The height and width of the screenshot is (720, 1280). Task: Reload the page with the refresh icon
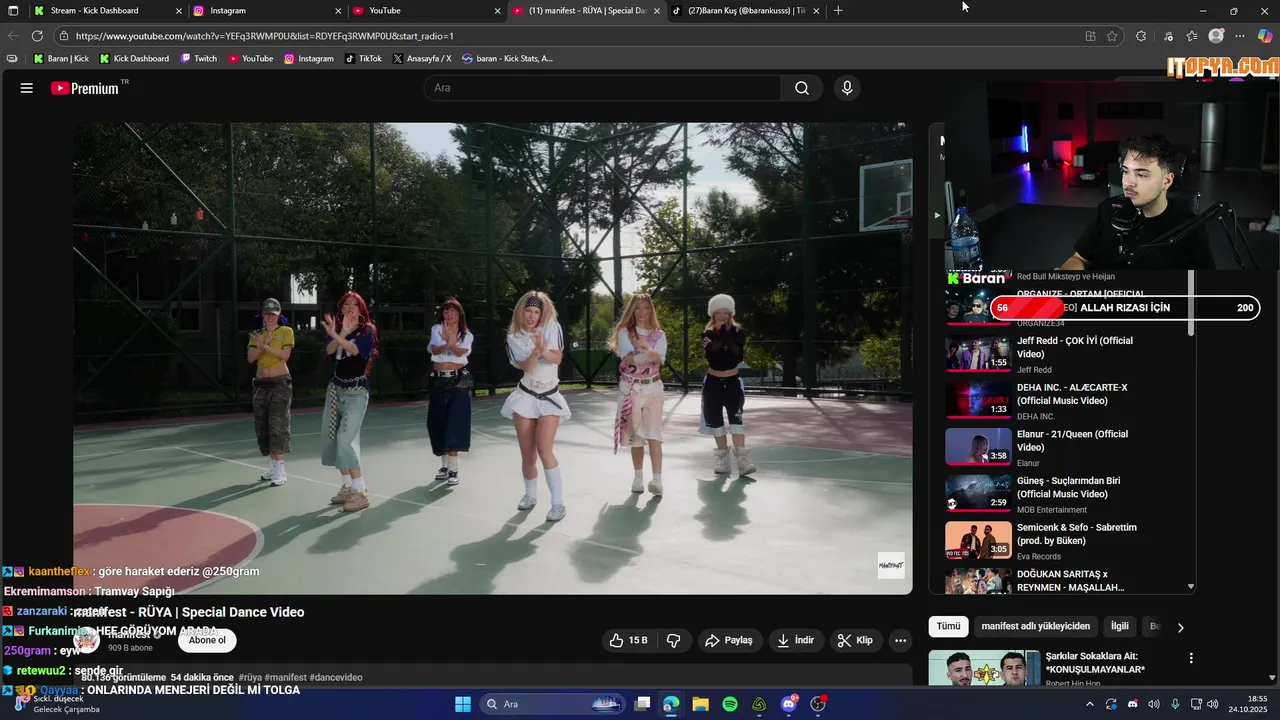tap(37, 36)
